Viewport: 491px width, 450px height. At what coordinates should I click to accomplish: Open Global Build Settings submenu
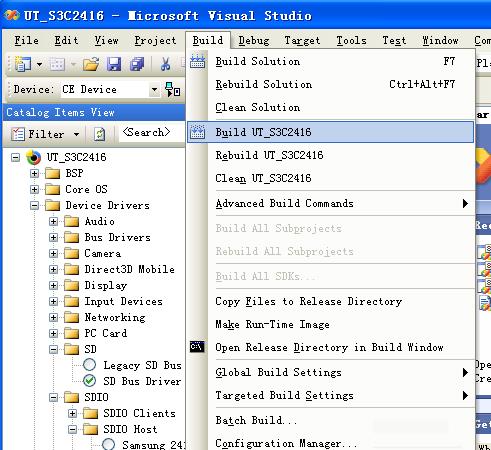331,372
